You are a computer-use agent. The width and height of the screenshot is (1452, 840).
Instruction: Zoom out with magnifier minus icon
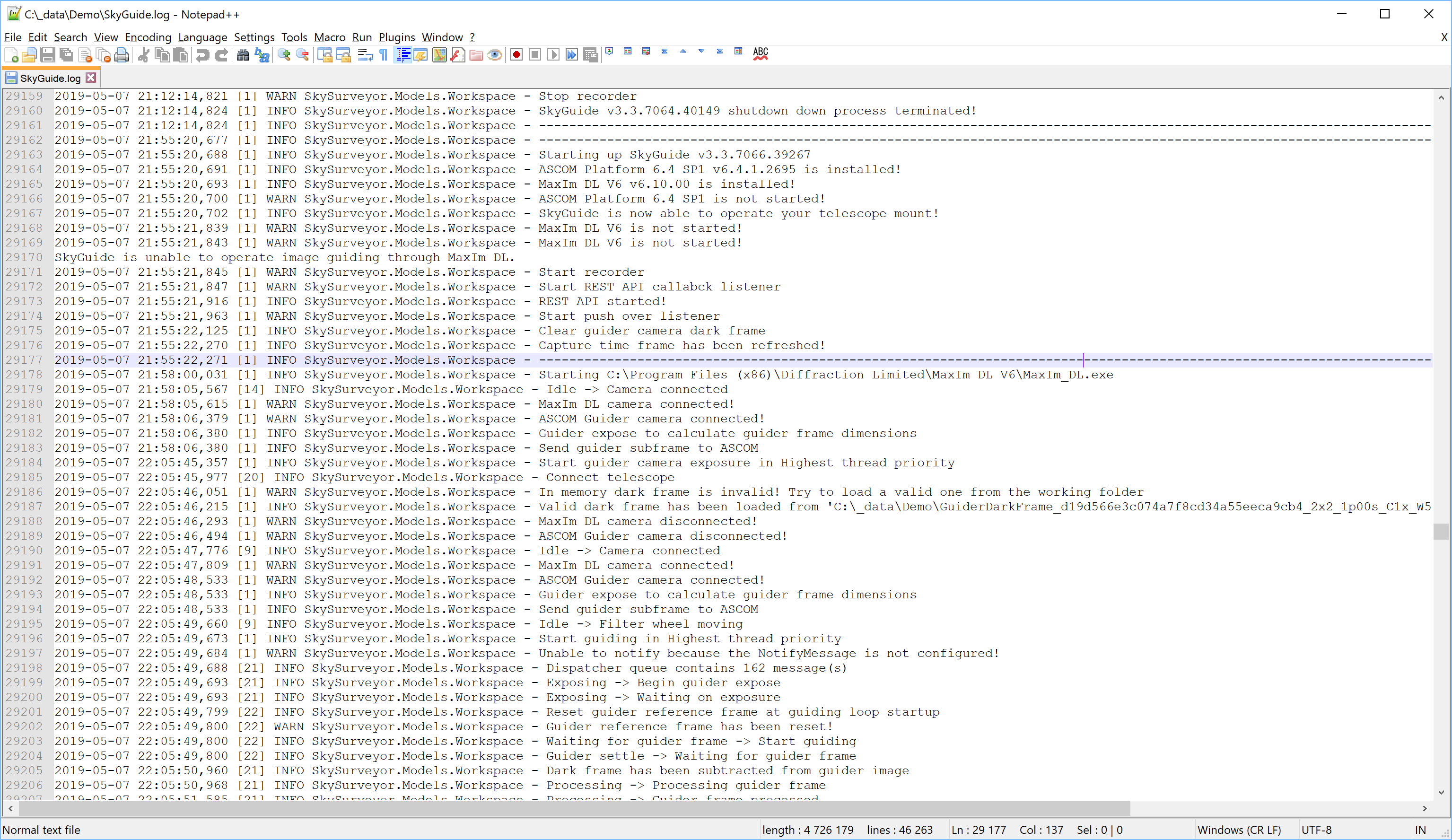(303, 55)
